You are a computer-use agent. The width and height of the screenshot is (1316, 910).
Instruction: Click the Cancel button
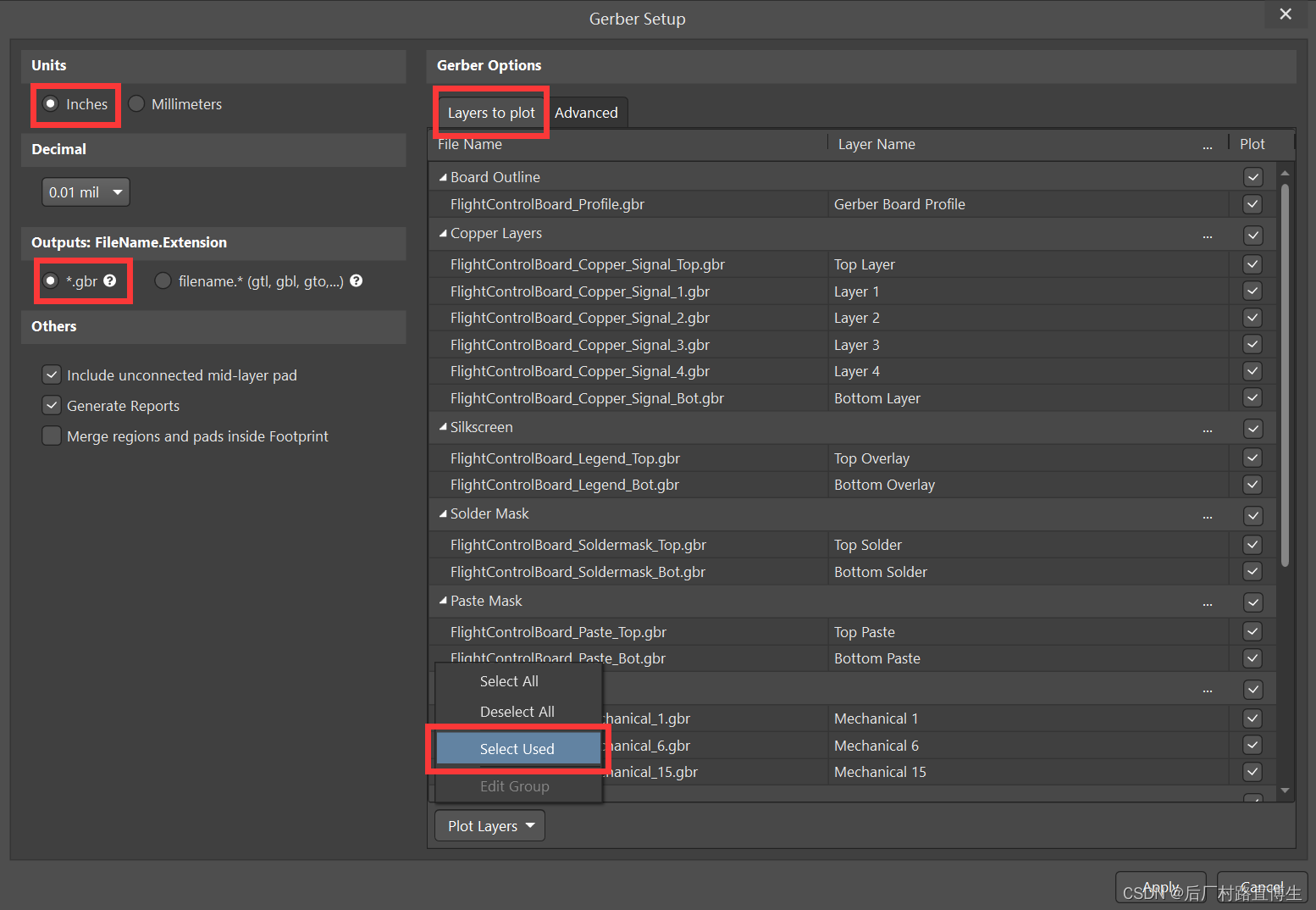pyautogui.click(x=1262, y=887)
